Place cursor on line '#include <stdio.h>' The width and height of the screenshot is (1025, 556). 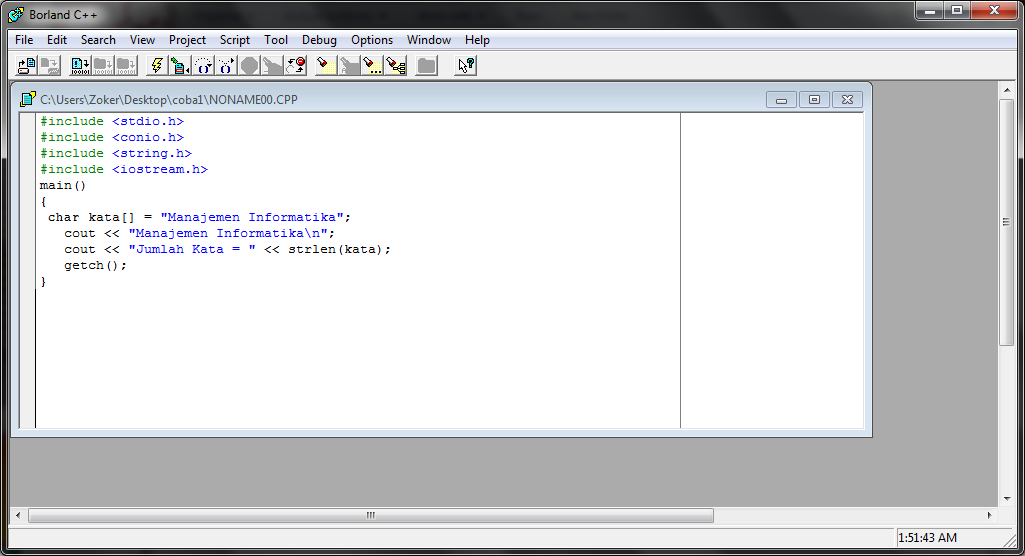coord(112,122)
